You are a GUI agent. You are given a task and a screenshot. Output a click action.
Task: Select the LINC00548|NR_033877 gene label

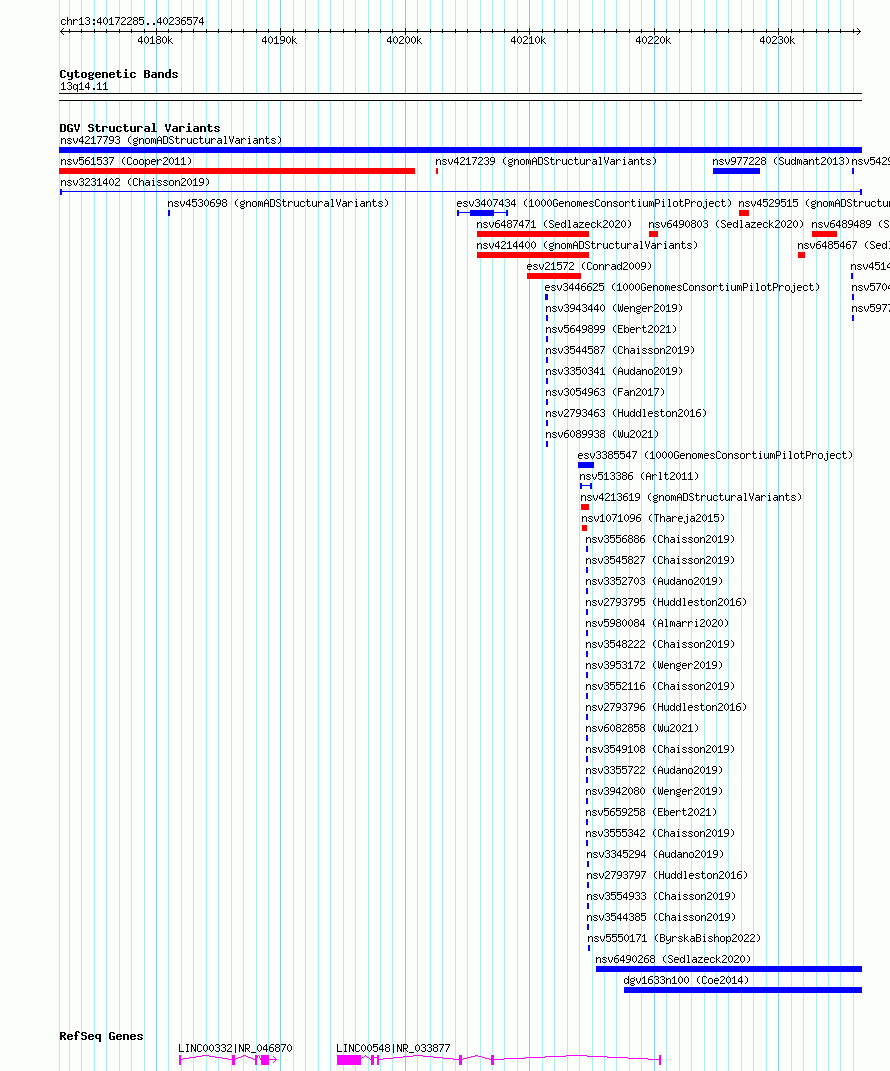393,1048
